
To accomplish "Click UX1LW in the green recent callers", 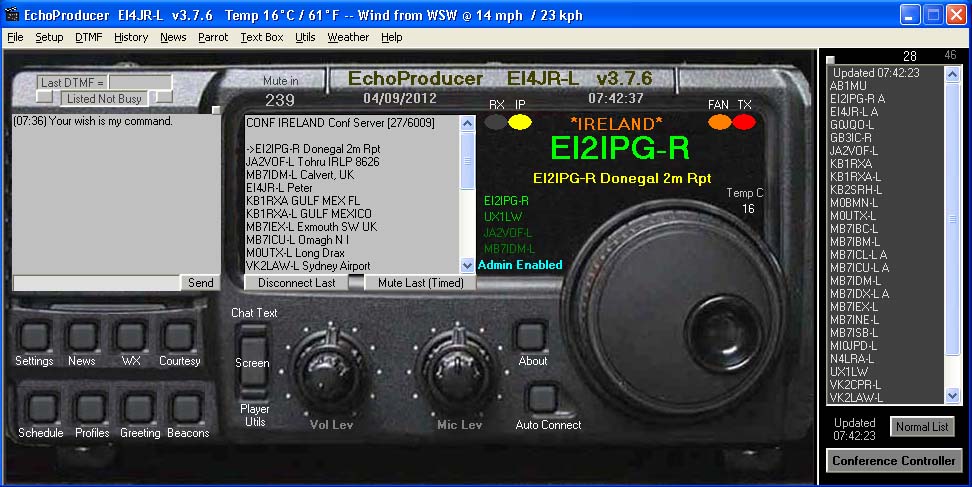I will coord(503,217).
